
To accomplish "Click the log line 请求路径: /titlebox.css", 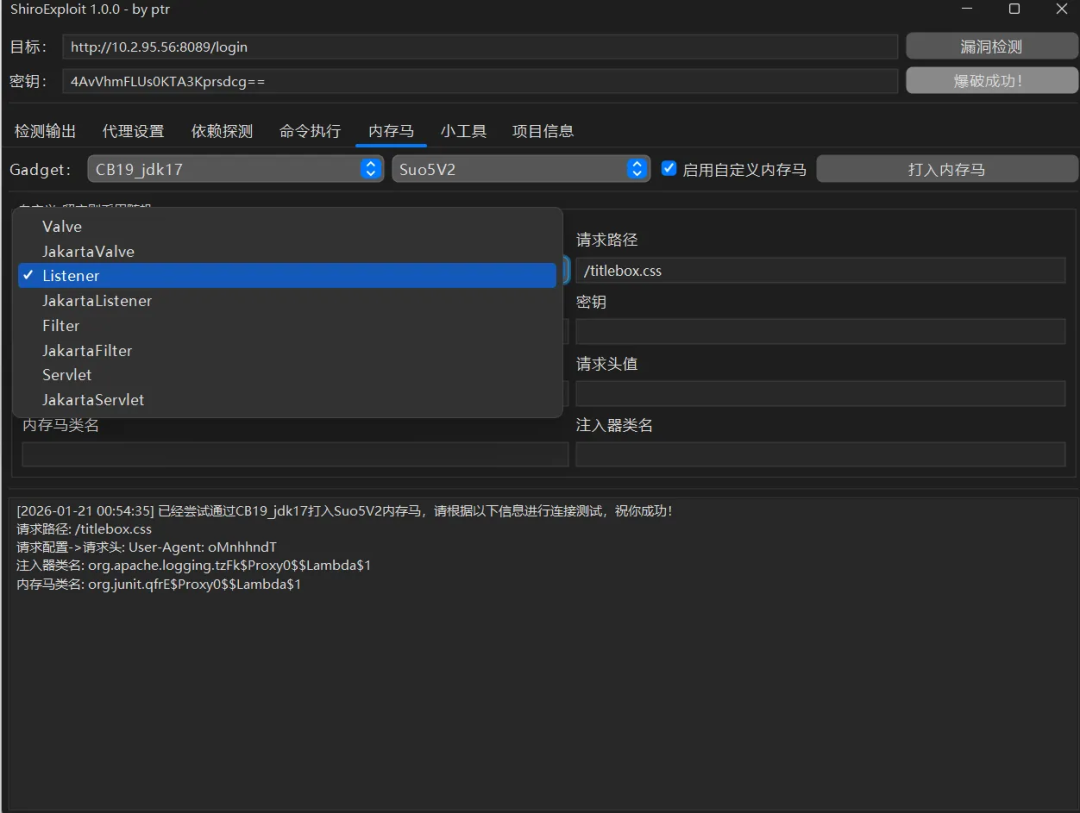I will click(x=84, y=529).
